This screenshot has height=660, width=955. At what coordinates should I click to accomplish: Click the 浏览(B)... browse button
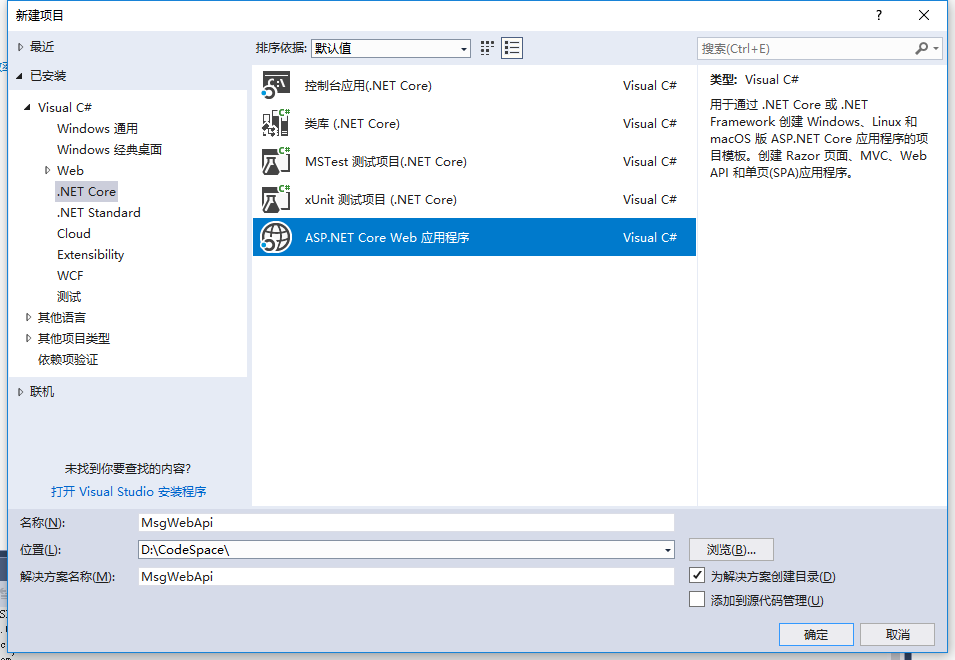click(x=731, y=550)
